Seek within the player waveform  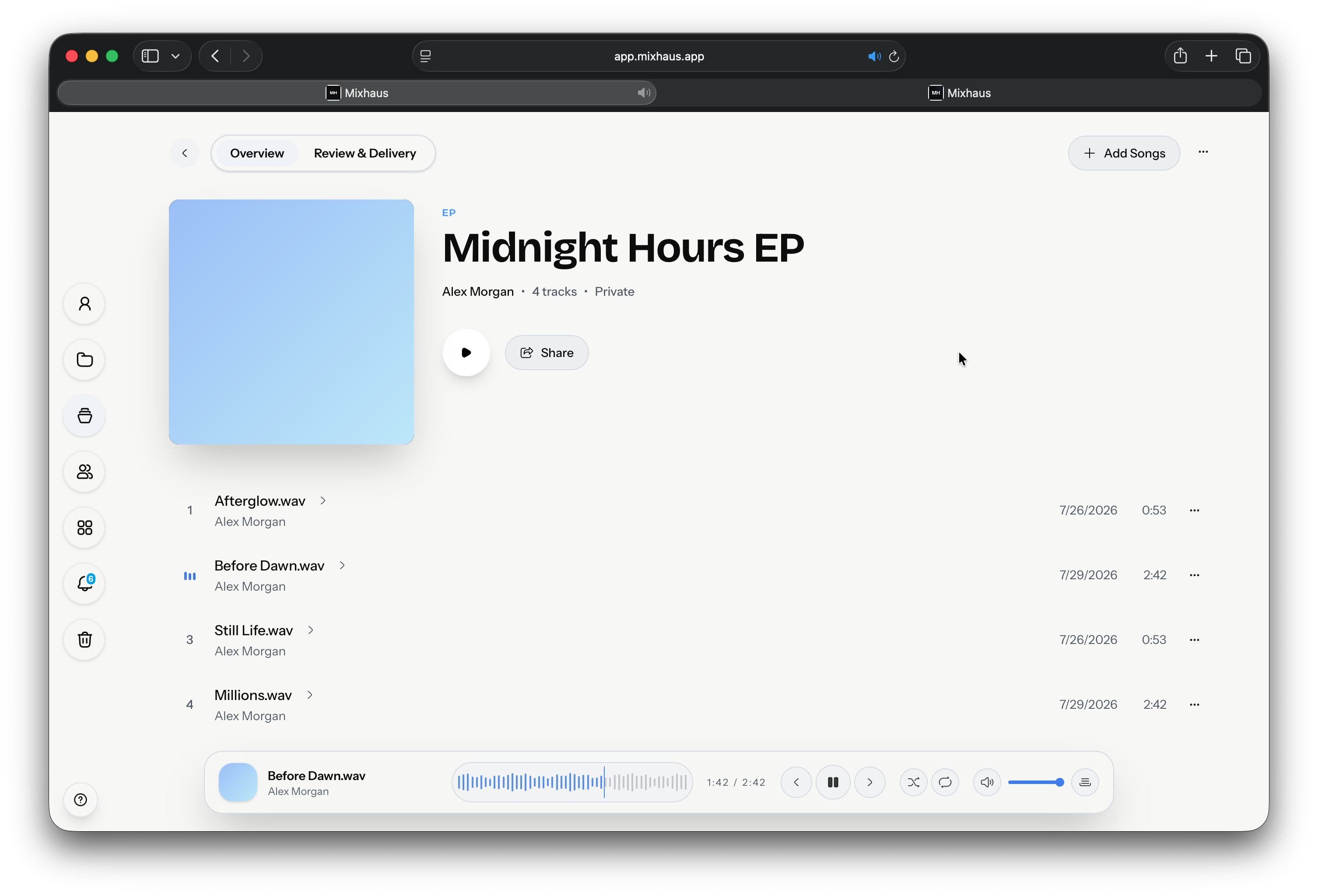click(571, 783)
